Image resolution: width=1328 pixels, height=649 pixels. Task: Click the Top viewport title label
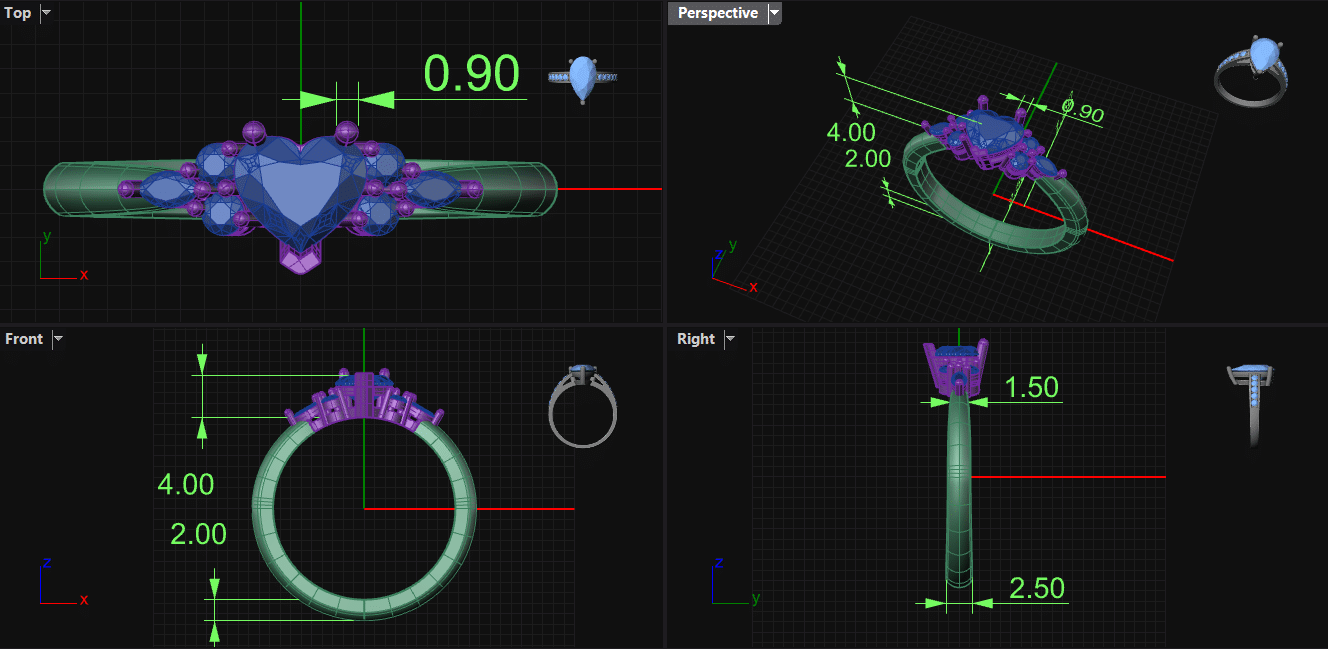[18, 13]
